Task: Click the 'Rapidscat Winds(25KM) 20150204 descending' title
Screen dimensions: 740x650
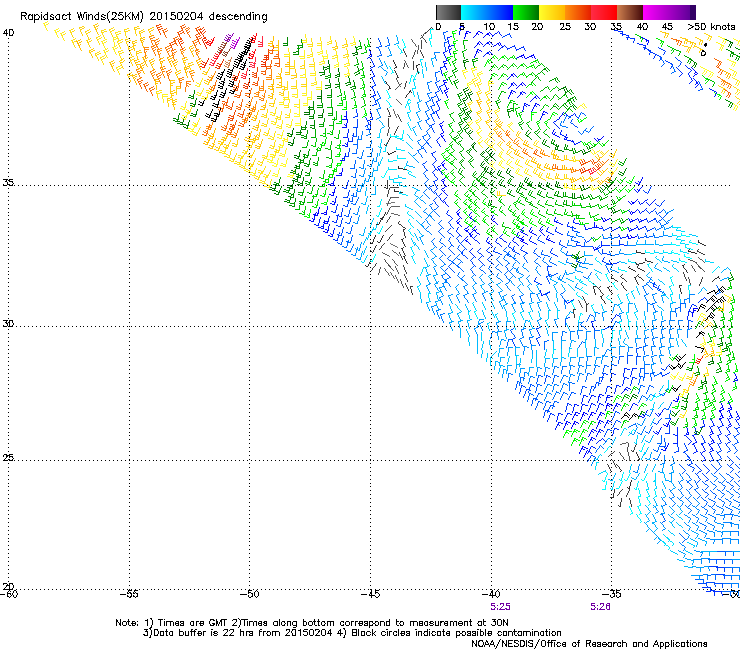Action: point(143,17)
